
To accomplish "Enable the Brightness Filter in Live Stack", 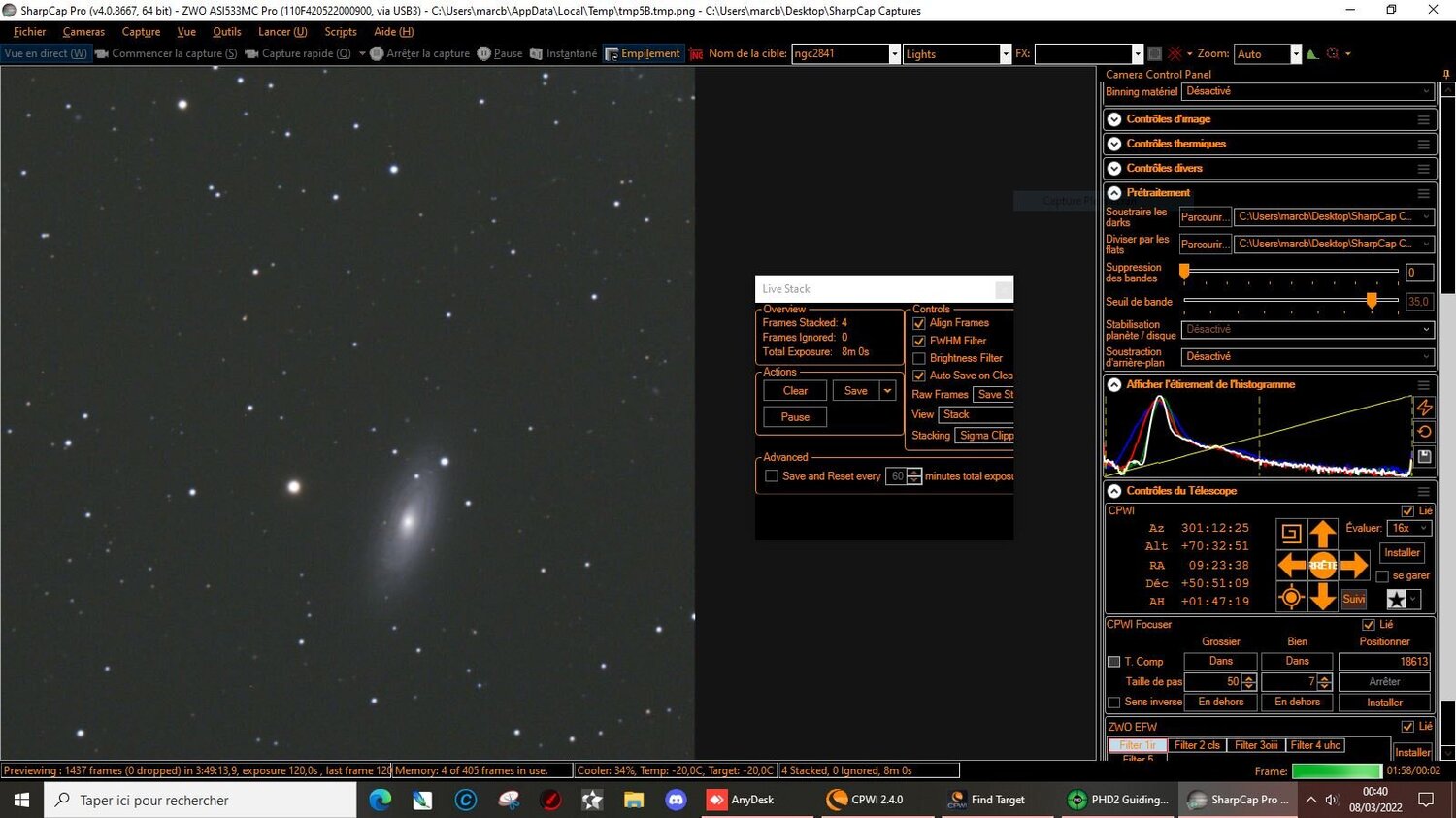I will pyautogui.click(x=918, y=358).
